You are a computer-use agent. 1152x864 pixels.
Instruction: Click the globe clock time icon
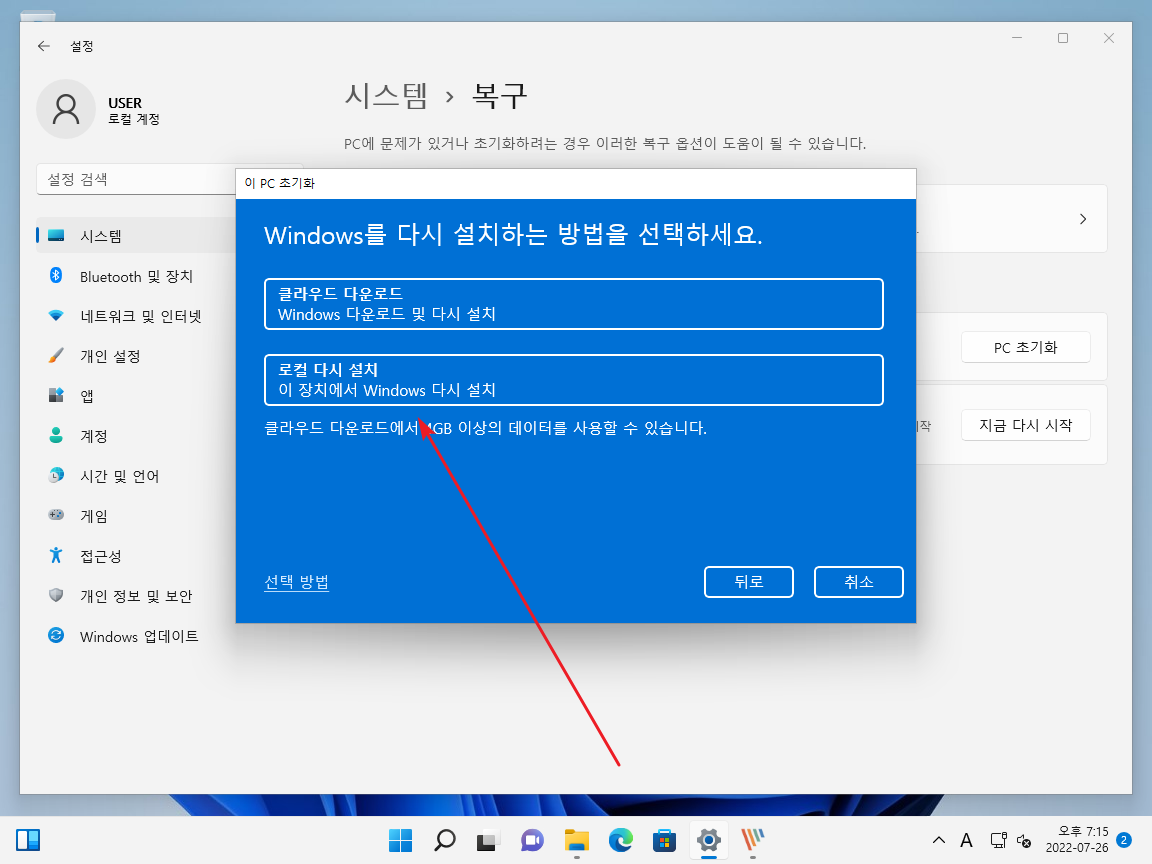pos(56,475)
